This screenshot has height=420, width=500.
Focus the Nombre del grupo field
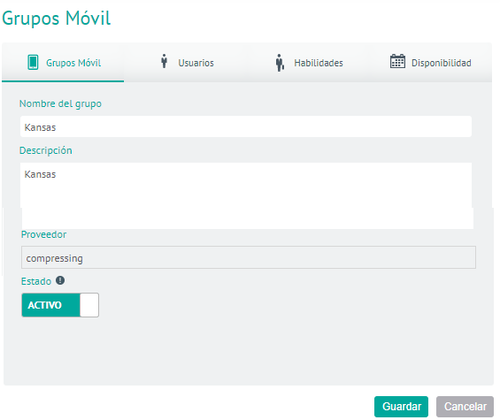[x=246, y=127]
